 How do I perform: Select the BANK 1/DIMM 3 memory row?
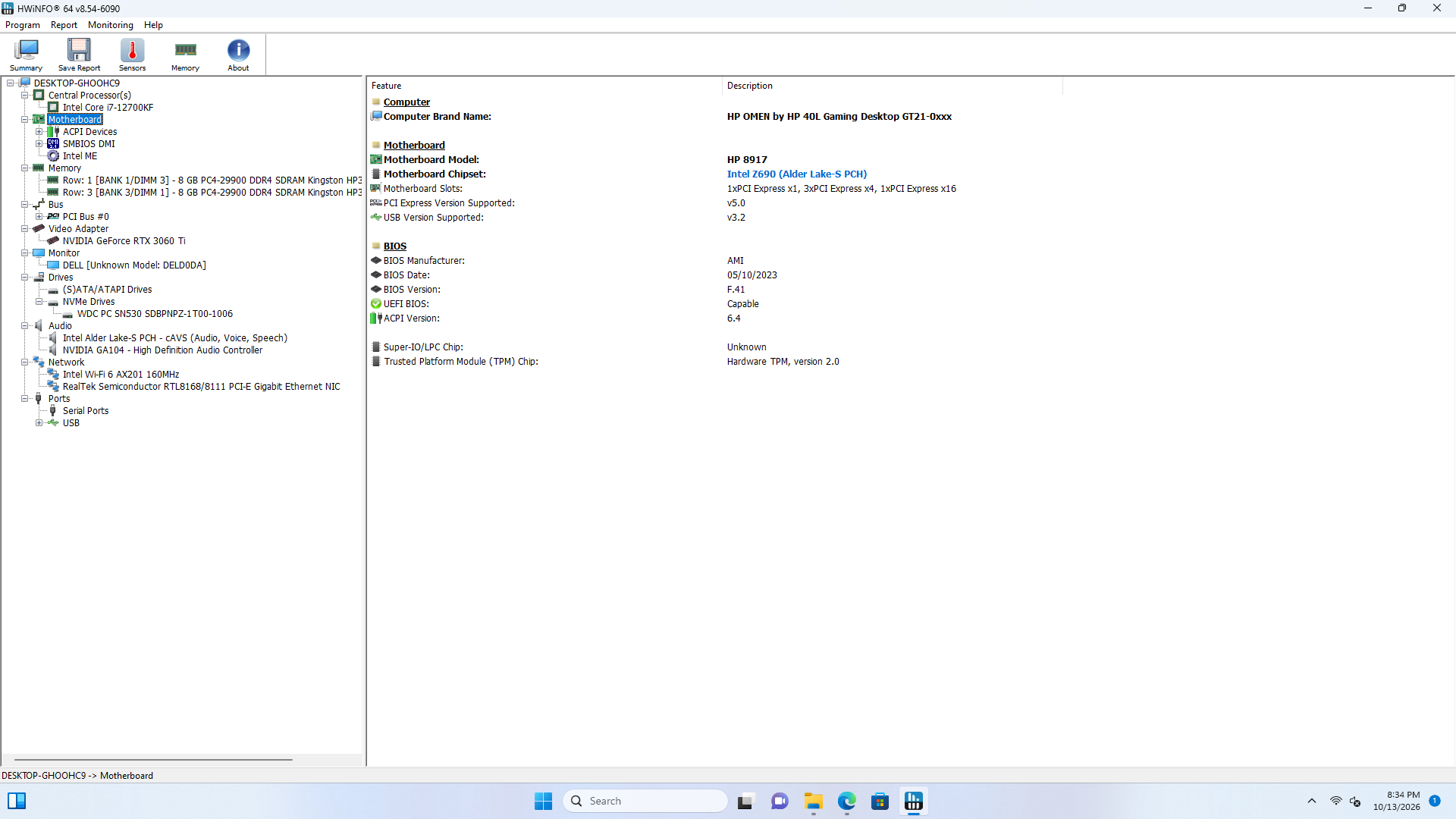pyautogui.click(x=212, y=180)
